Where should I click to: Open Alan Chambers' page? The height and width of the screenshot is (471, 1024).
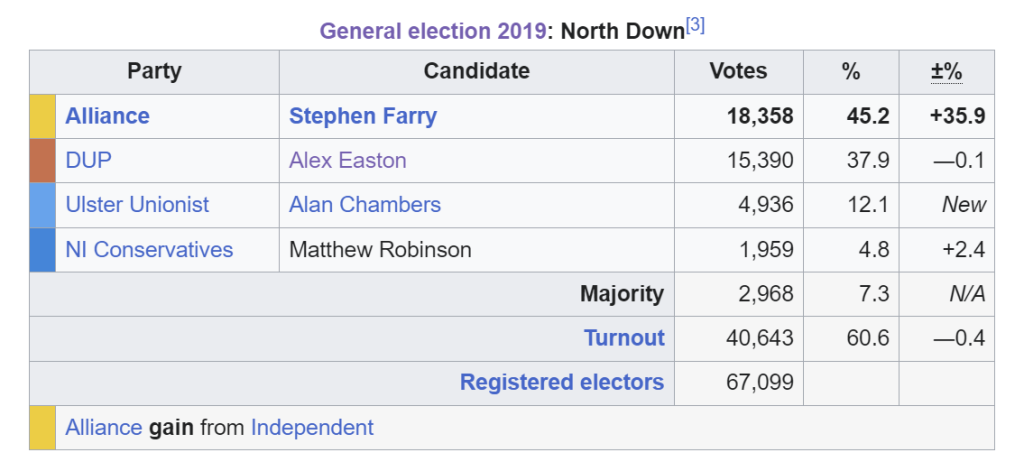(x=365, y=205)
